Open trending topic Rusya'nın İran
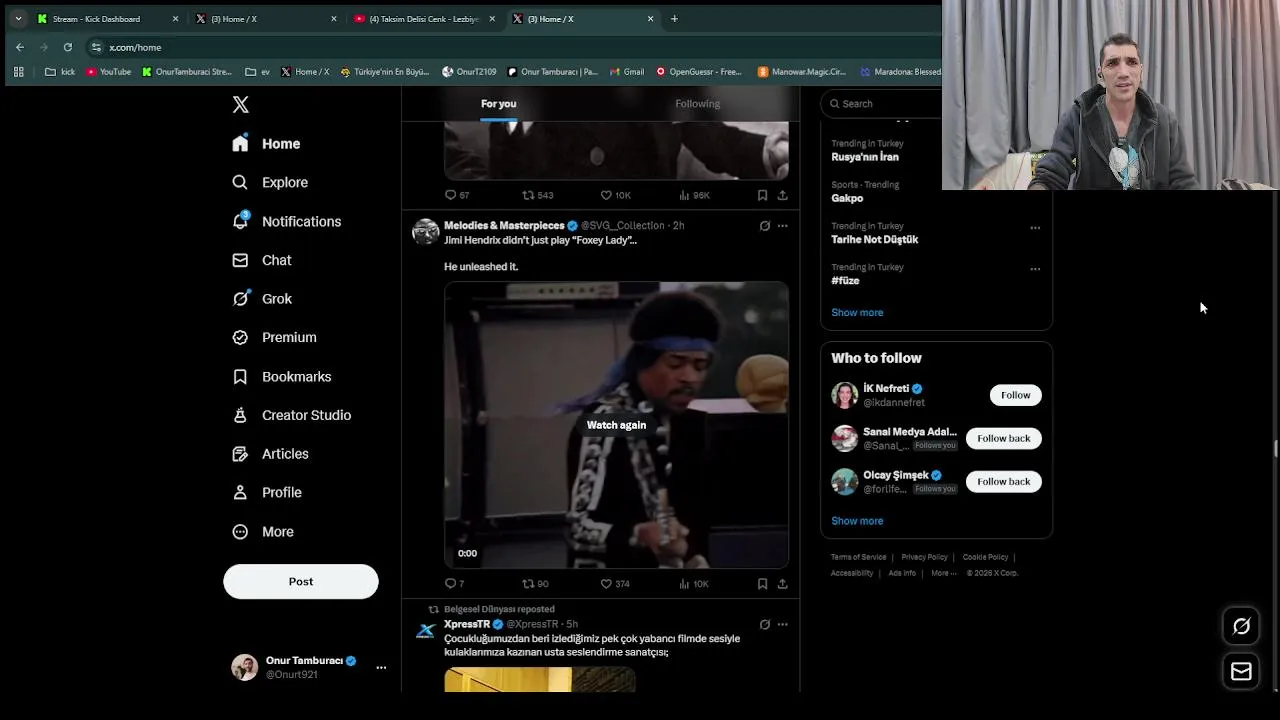 pyautogui.click(x=865, y=157)
